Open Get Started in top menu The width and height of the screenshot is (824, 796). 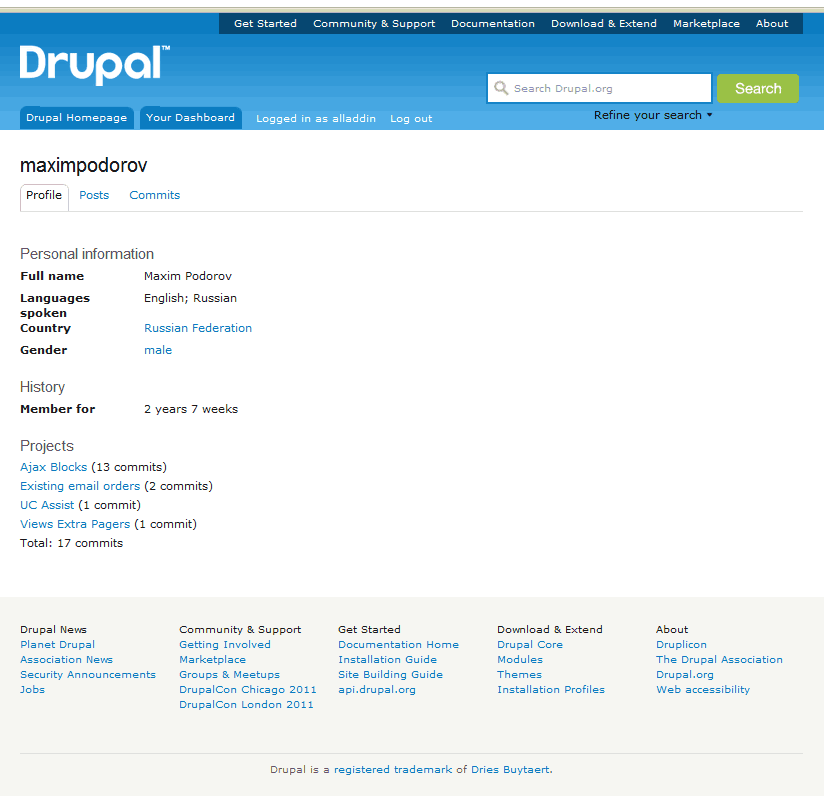tap(265, 24)
